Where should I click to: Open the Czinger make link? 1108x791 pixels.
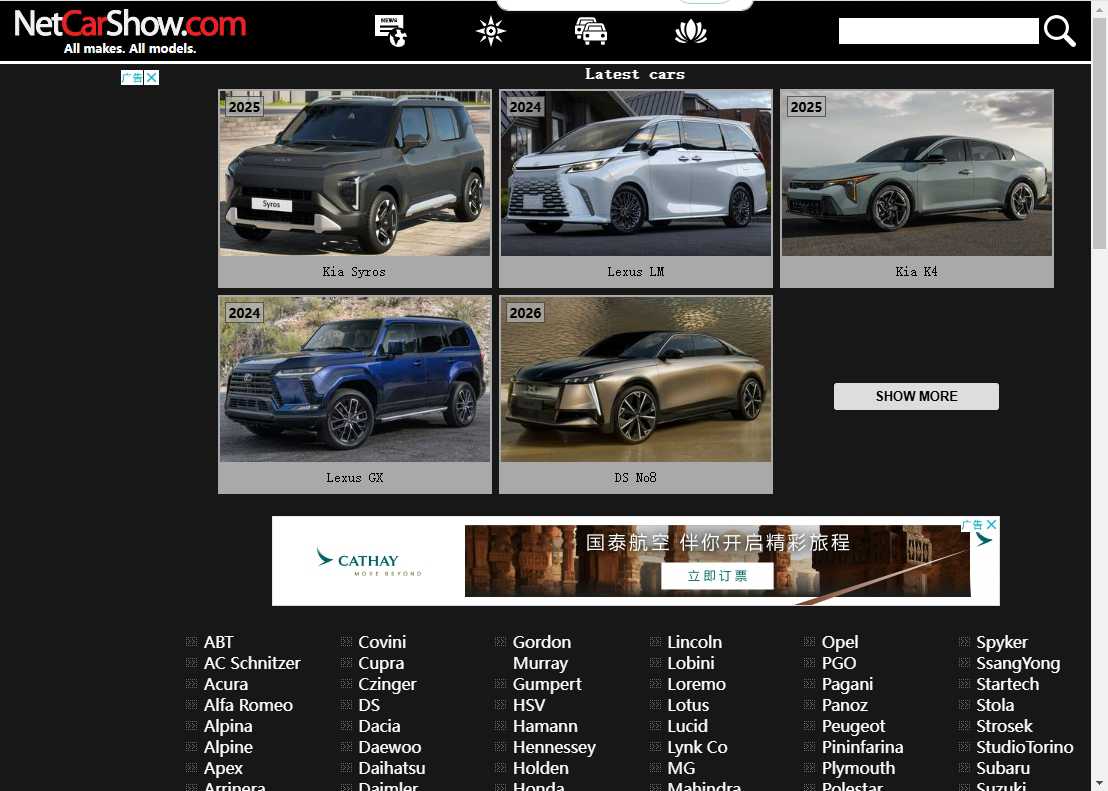[387, 684]
